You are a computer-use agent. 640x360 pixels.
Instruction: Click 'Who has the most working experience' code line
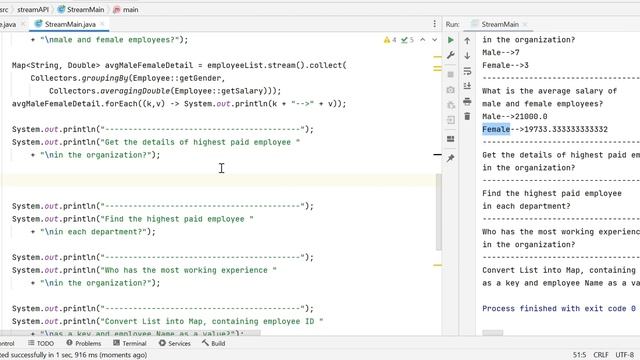(144, 270)
